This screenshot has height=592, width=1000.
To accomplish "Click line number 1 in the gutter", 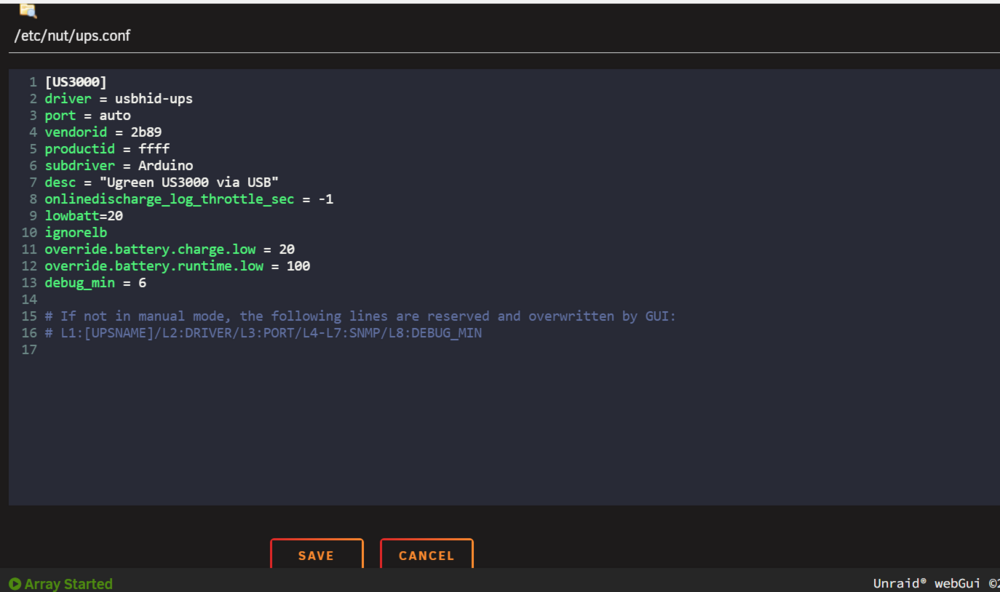I will click(x=33, y=82).
